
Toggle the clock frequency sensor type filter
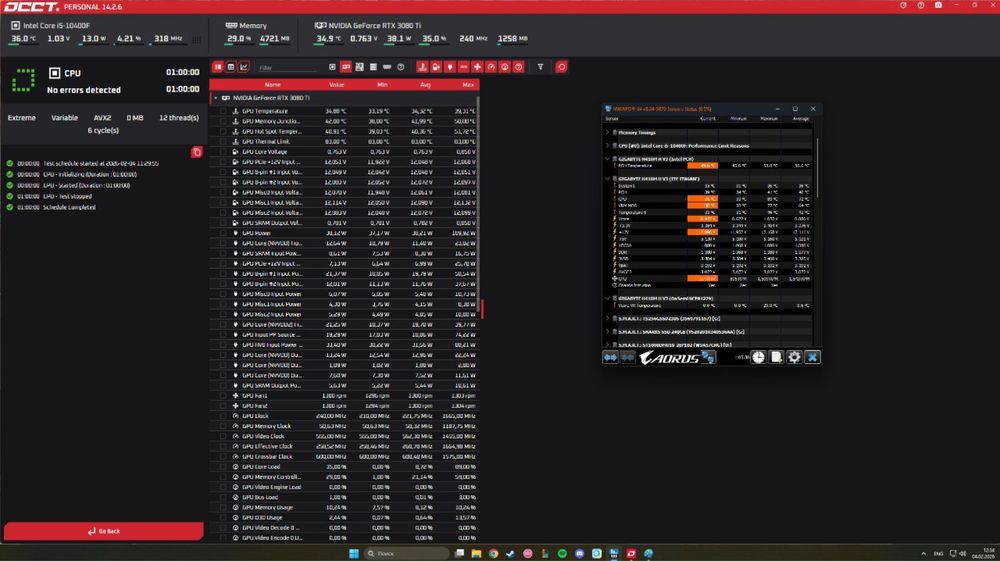(491, 67)
